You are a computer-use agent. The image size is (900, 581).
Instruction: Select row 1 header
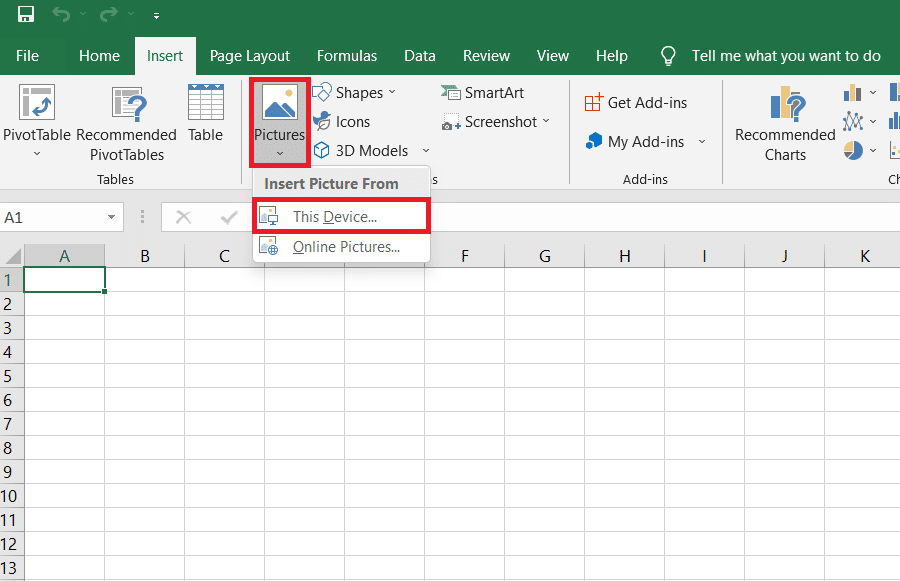11,280
